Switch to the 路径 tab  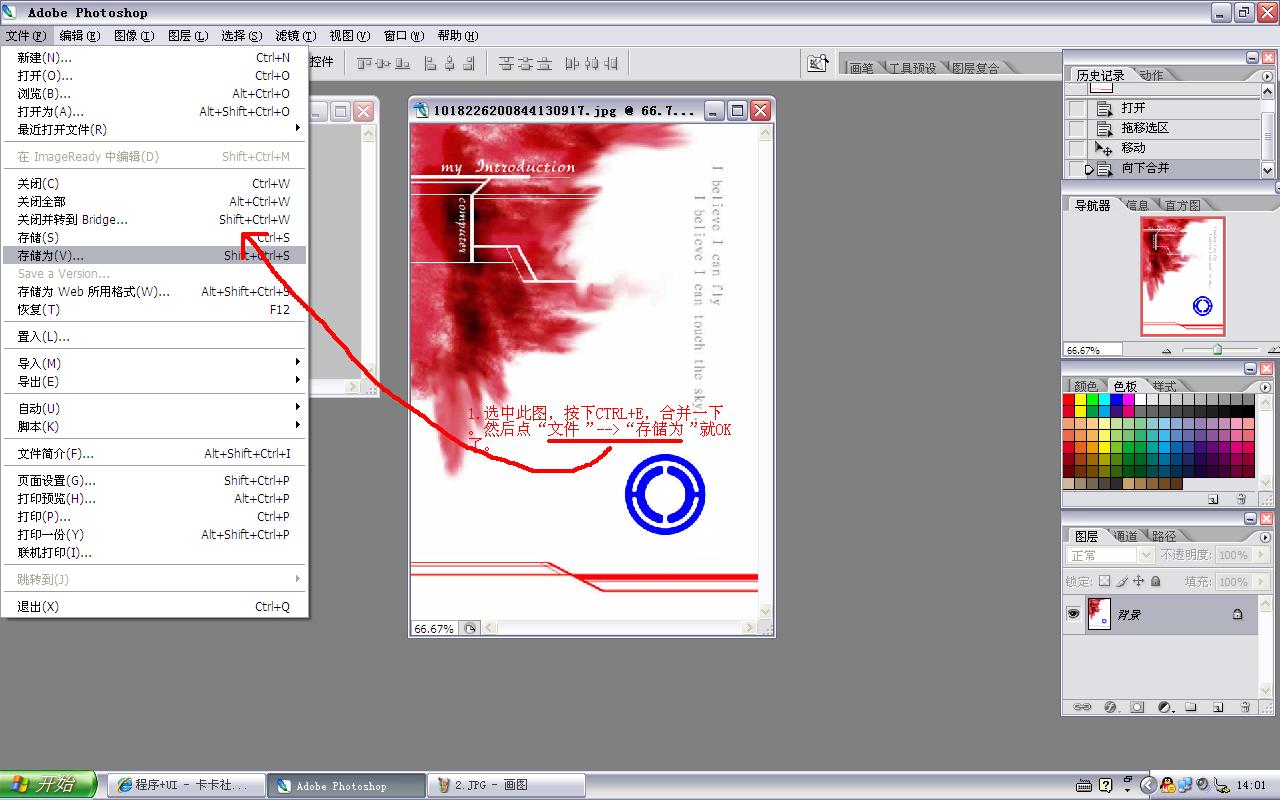click(1163, 536)
